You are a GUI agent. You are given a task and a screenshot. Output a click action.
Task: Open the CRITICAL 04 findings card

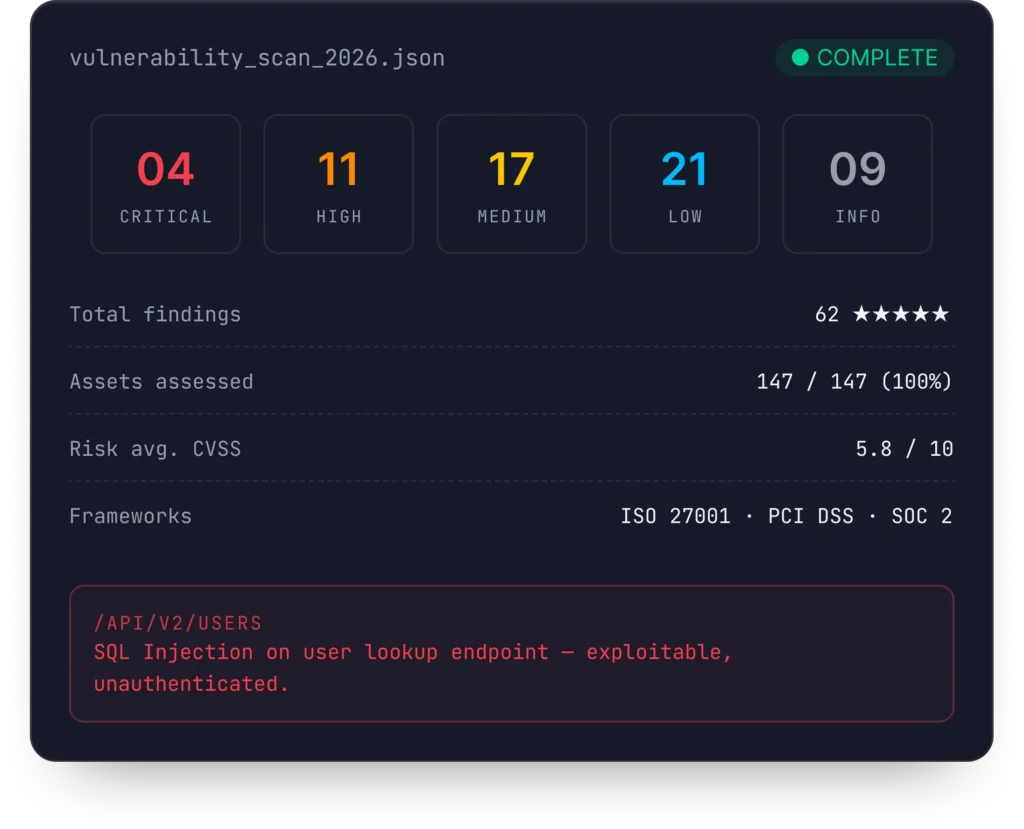point(165,184)
